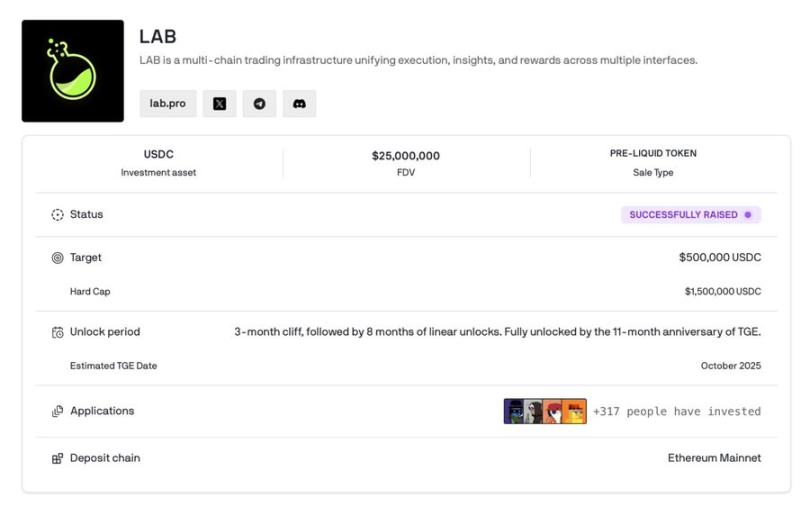Click the Unlock period calendar icon
Viewport: 810px width, 507px height.
[57, 332]
